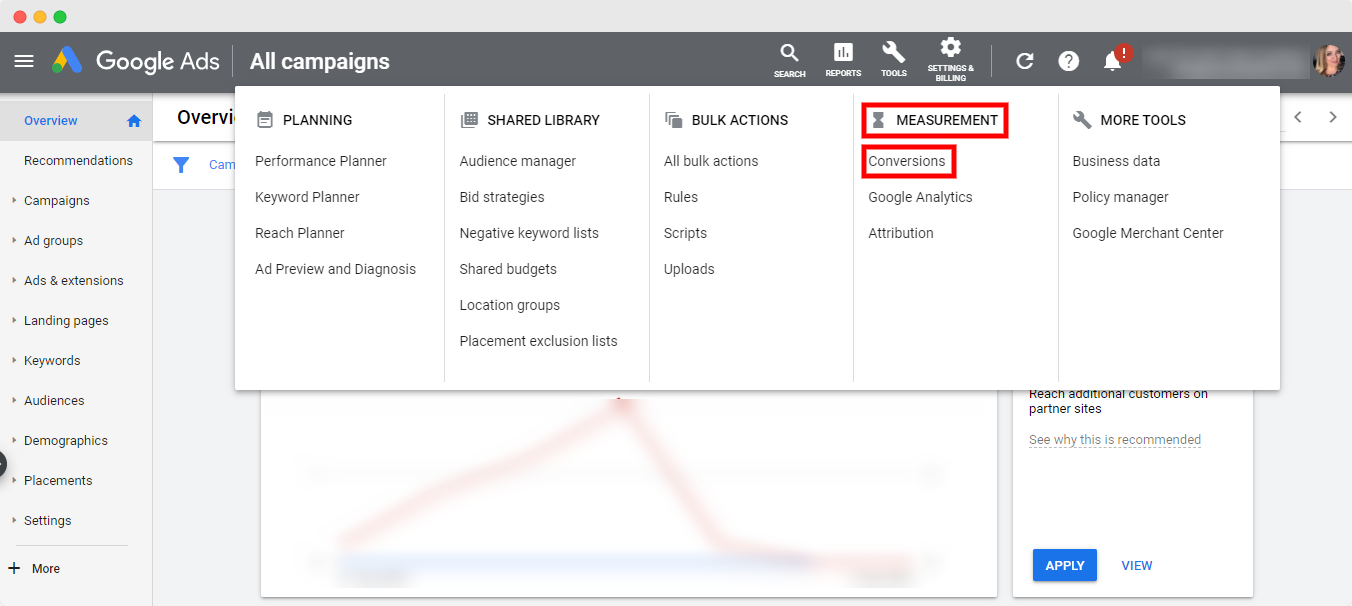Viewport: 1352px width, 606px height.
Task: Click 'See why this is recommended' link
Action: click(1114, 440)
